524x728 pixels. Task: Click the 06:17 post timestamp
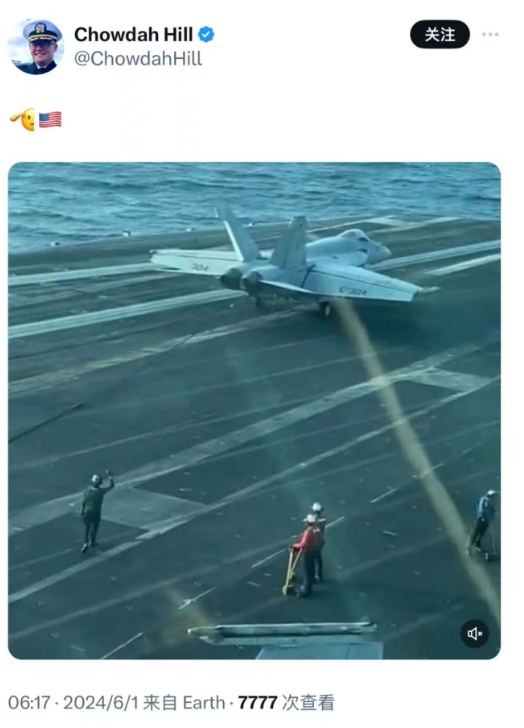(29, 702)
